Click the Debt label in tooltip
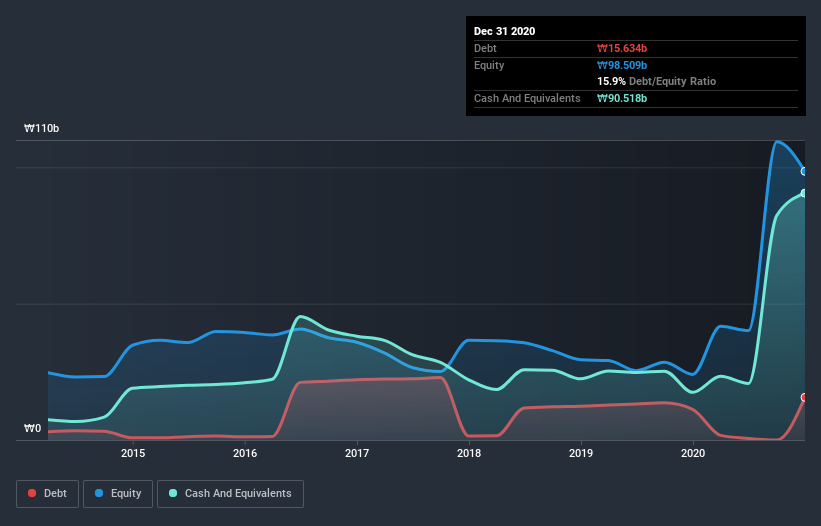The width and height of the screenshot is (821, 526). click(x=485, y=48)
